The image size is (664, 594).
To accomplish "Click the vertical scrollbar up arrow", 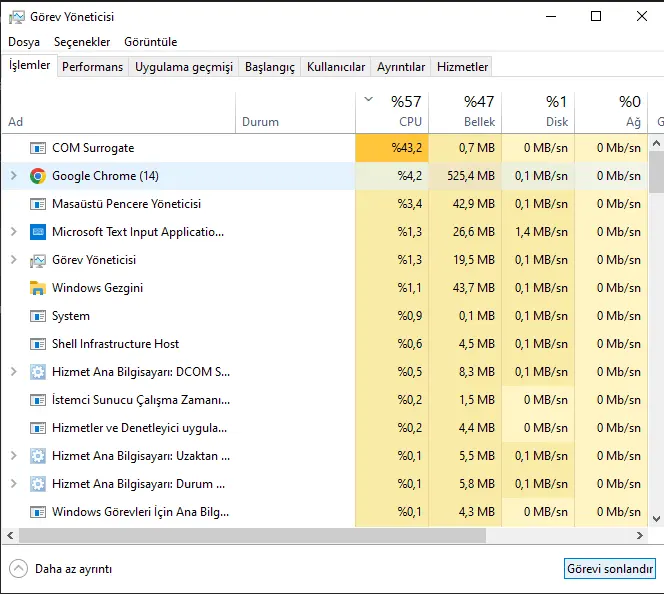I will [656, 143].
